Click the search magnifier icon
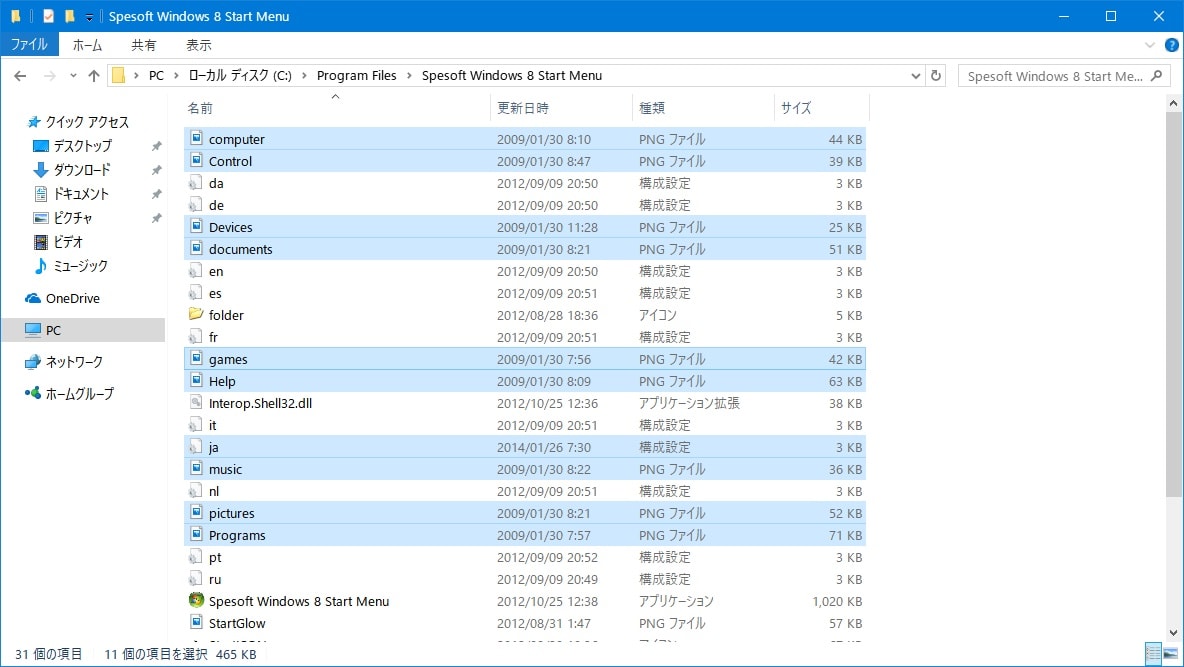The height and width of the screenshot is (667, 1184). [1156, 76]
